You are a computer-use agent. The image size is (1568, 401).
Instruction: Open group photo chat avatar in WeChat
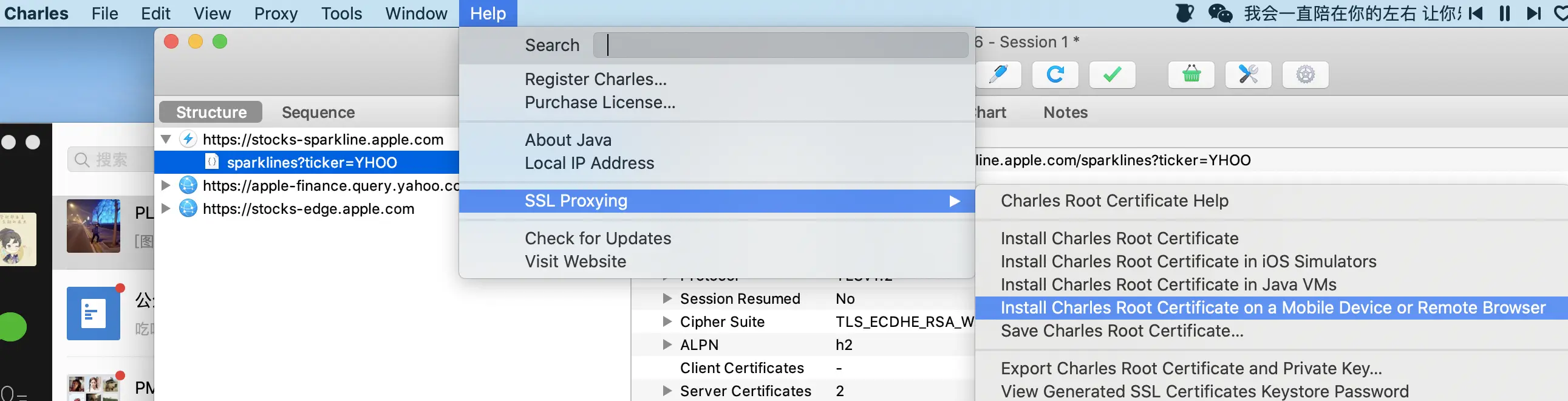pyautogui.click(x=93, y=388)
